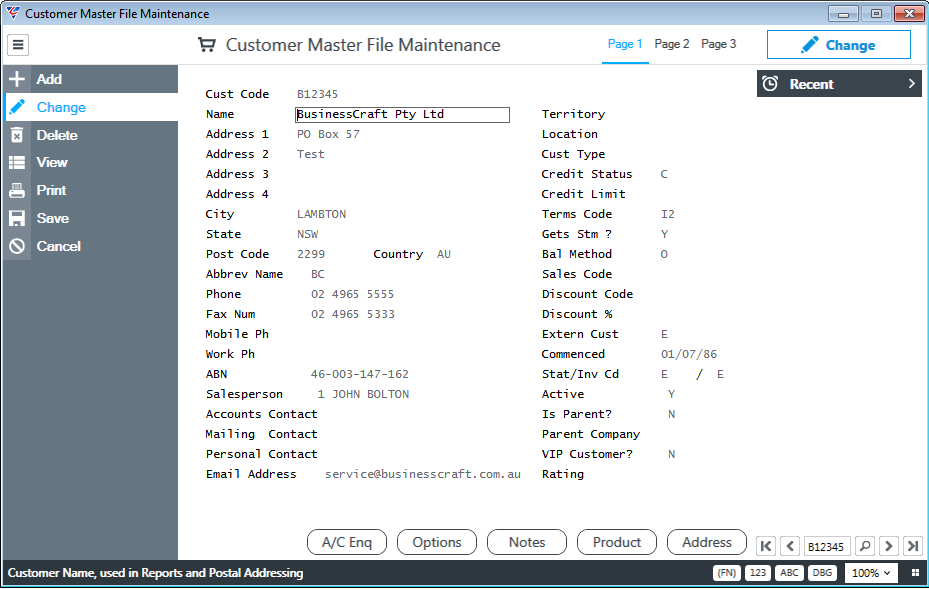Click the blue Change button at top right

(838, 45)
